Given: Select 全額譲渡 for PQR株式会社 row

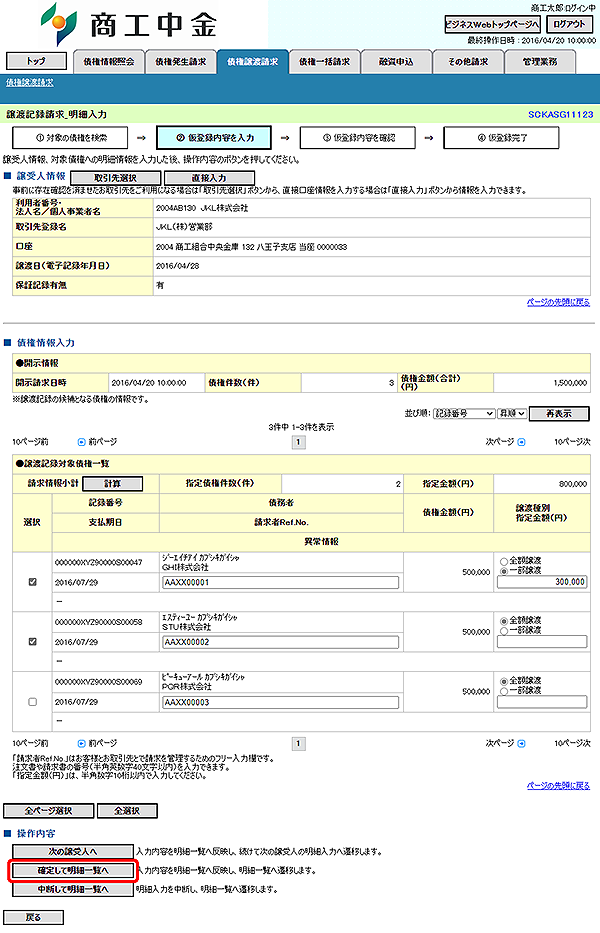Looking at the screenshot, I should click(x=504, y=681).
